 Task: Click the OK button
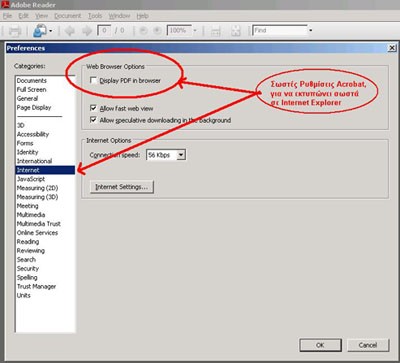(320, 345)
